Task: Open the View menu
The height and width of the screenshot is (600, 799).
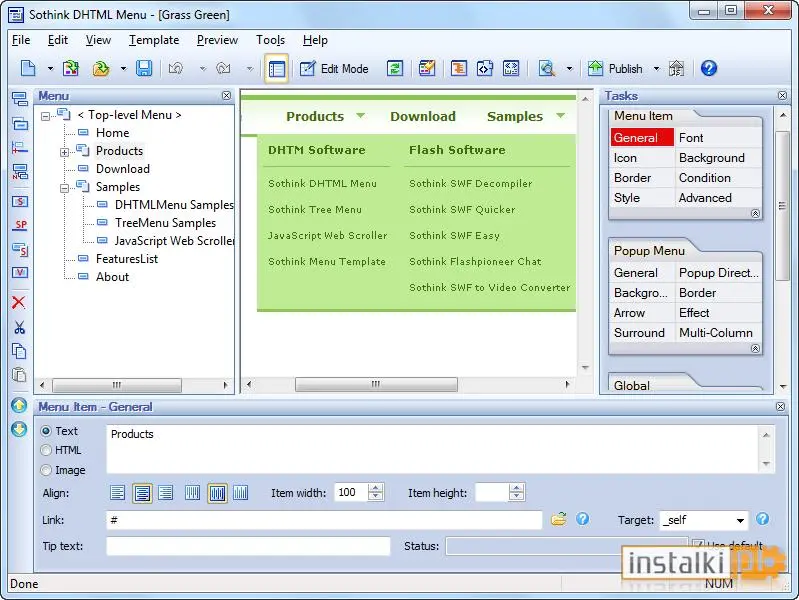Action: [98, 40]
